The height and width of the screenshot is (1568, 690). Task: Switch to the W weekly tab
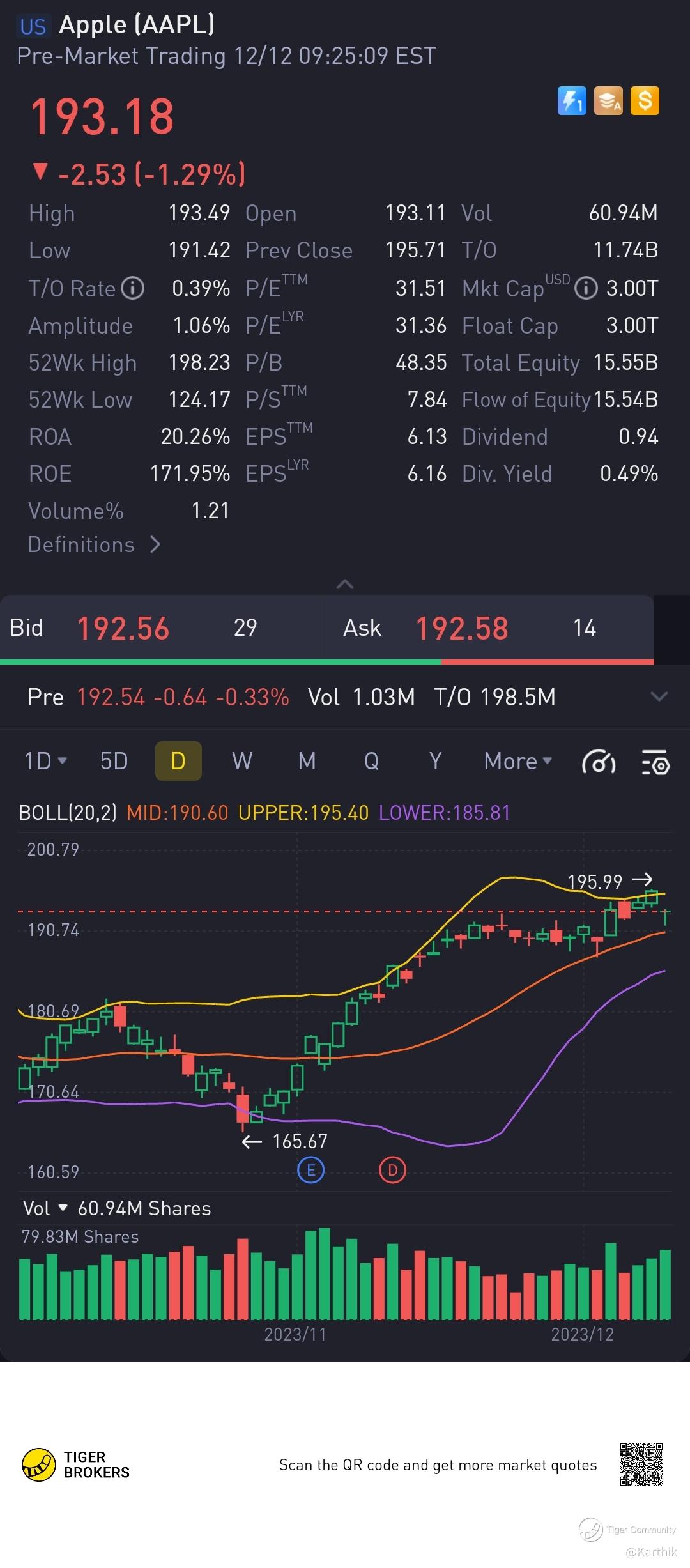pos(242,761)
